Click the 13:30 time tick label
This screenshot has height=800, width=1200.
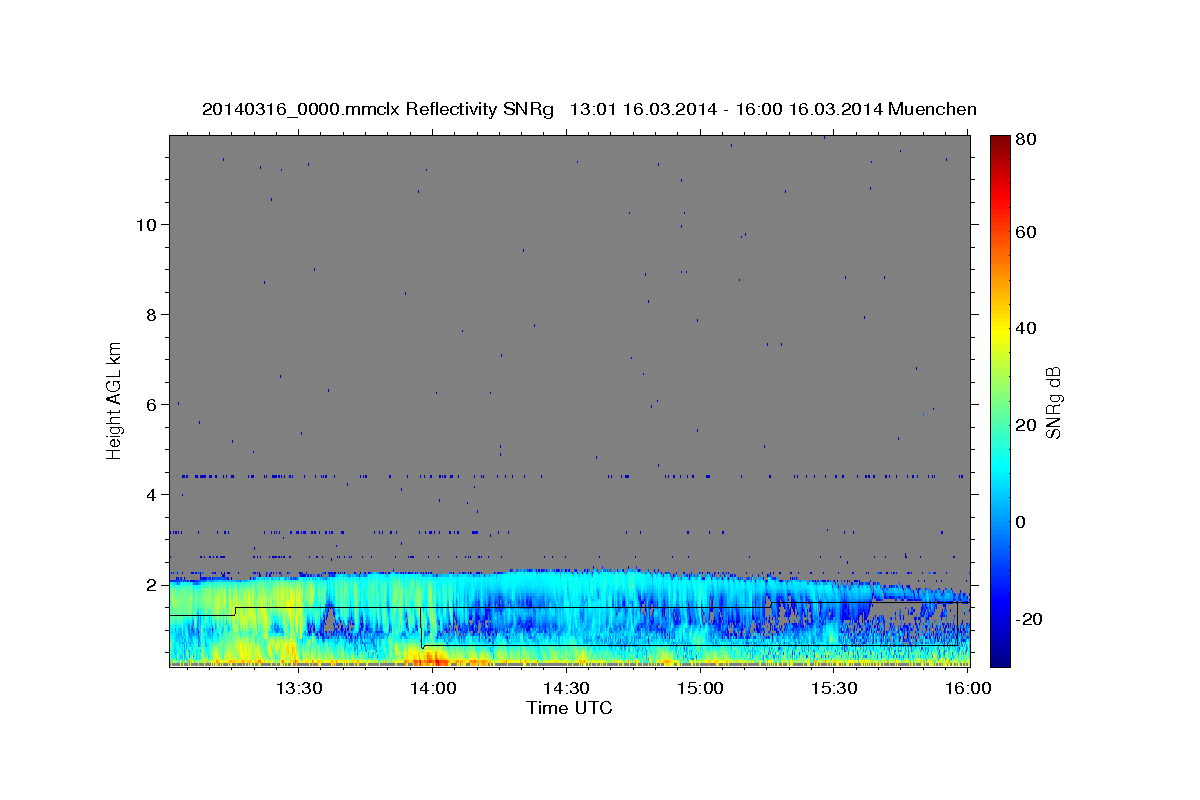(x=298, y=689)
